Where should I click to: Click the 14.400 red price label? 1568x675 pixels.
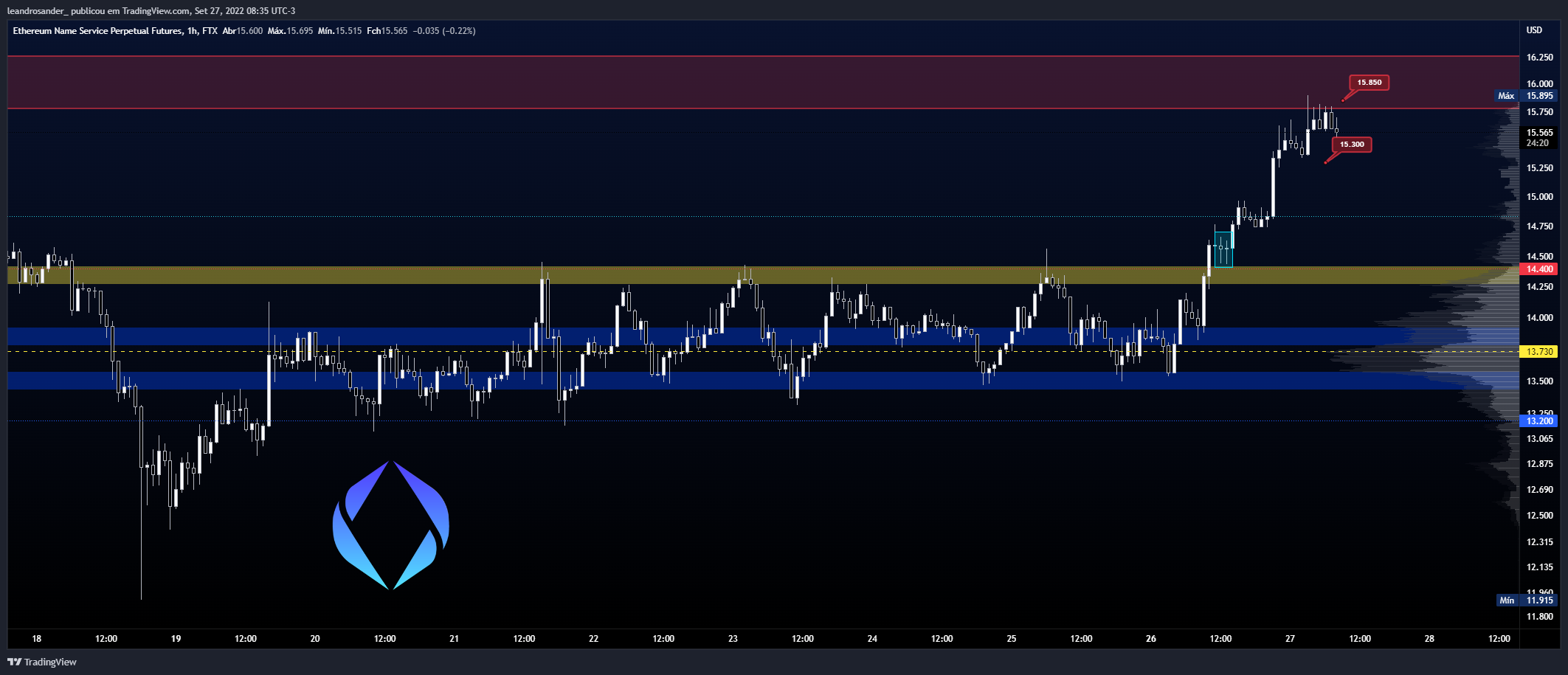click(x=1539, y=269)
